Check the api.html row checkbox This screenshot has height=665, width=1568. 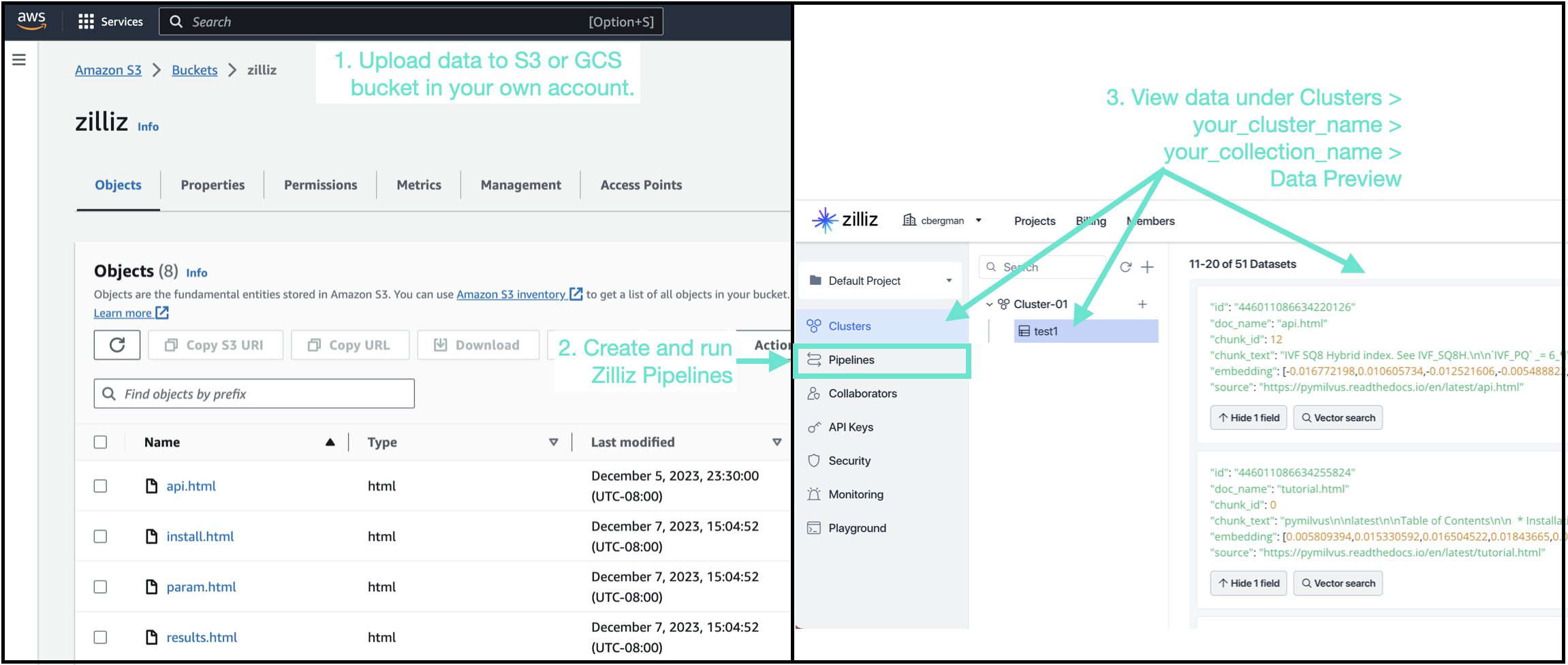pos(100,486)
